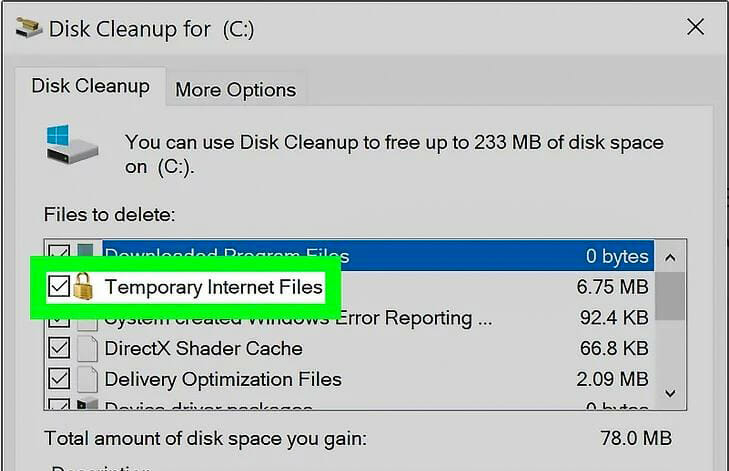The width and height of the screenshot is (729, 471).
Task: Close the Disk Cleanup dialog
Action: tap(696, 27)
